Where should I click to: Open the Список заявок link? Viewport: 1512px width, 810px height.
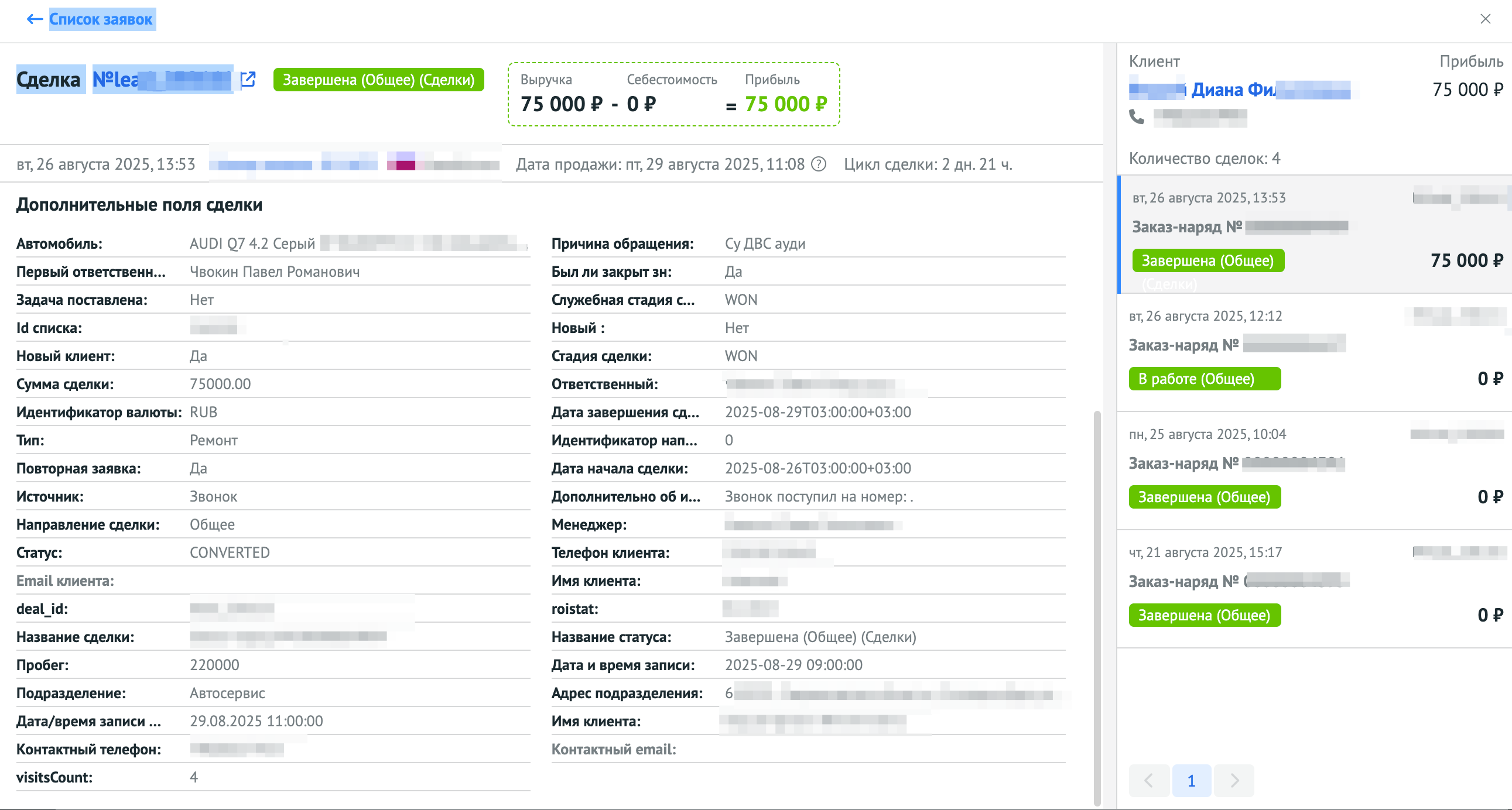coord(101,19)
